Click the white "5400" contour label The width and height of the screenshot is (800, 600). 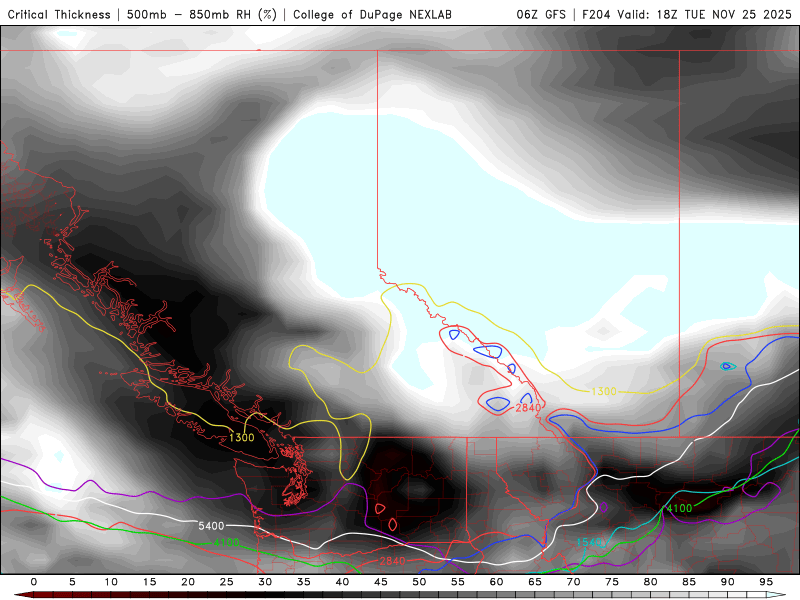211,526
